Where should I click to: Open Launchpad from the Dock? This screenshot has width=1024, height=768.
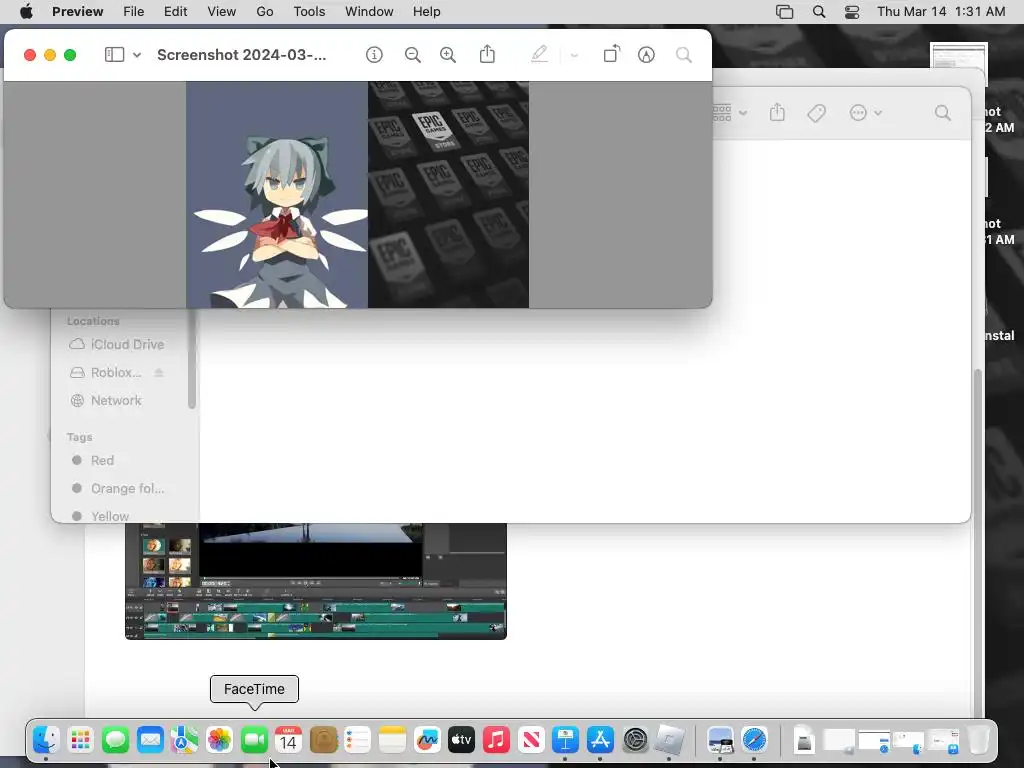(x=81, y=740)
